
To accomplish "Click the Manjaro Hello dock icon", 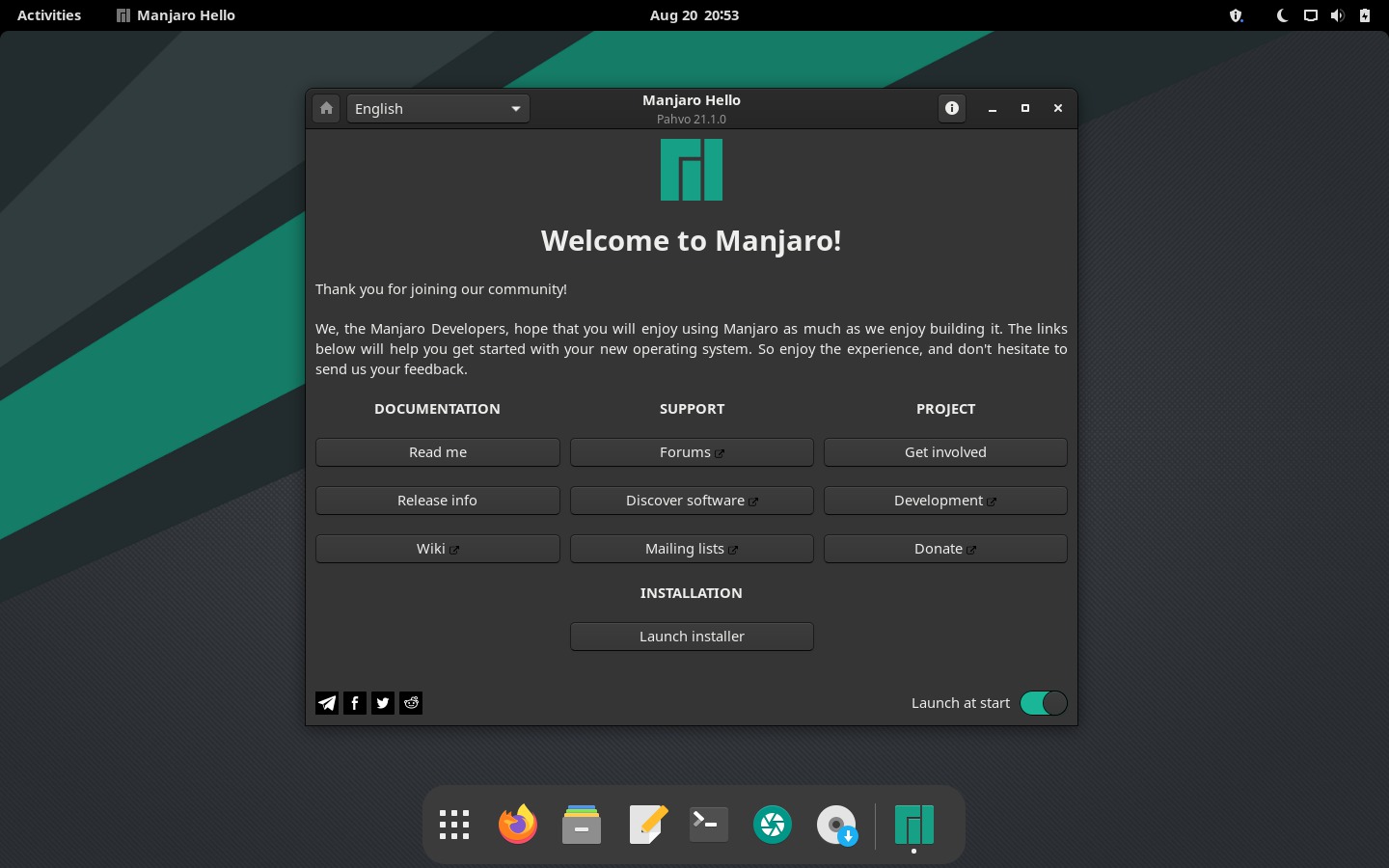I will 914,825.
